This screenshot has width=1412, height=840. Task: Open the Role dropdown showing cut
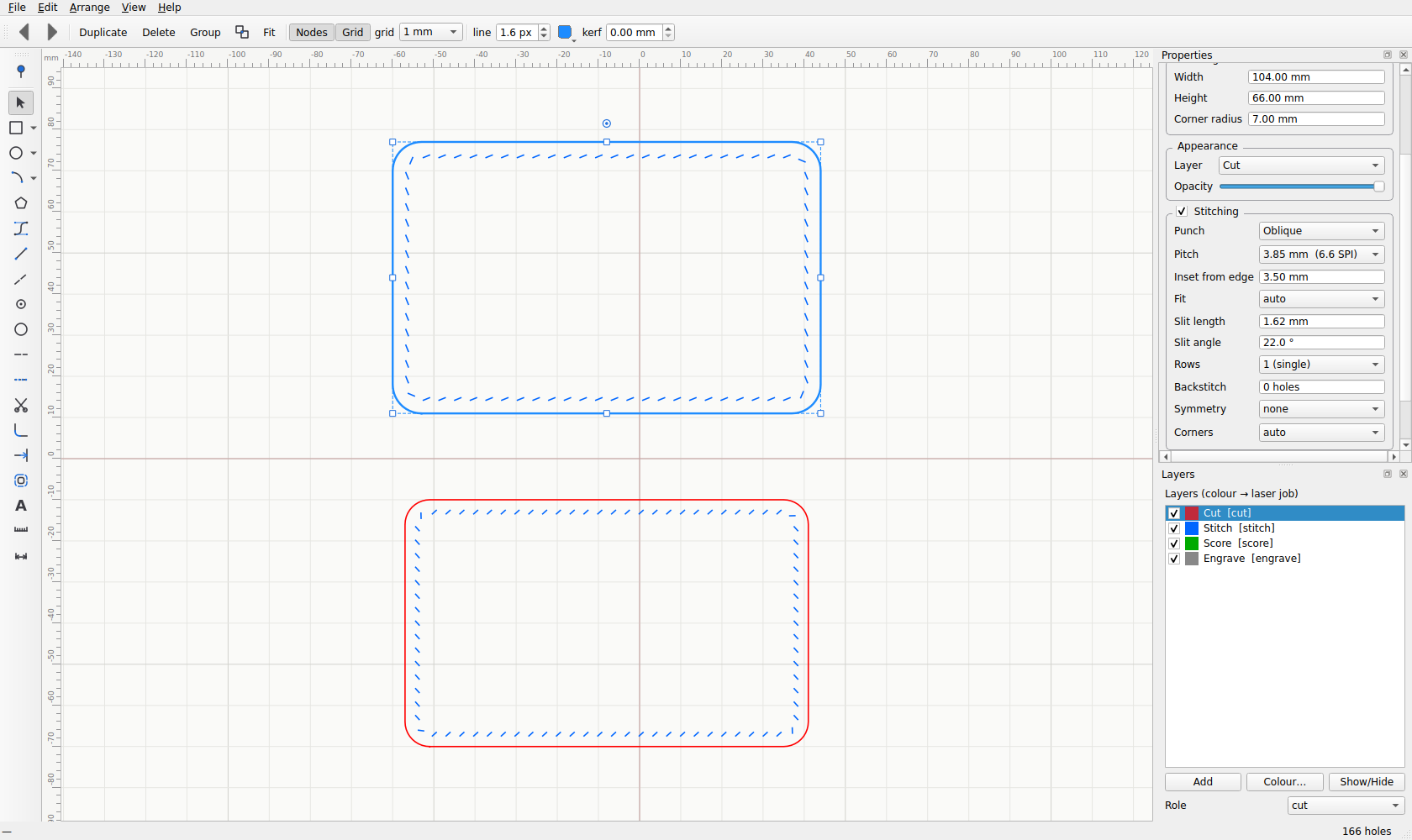(x=1346, y=806)
